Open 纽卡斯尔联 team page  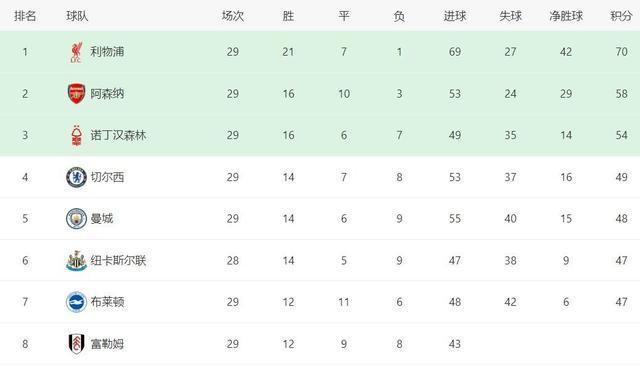tap(118, 260)
